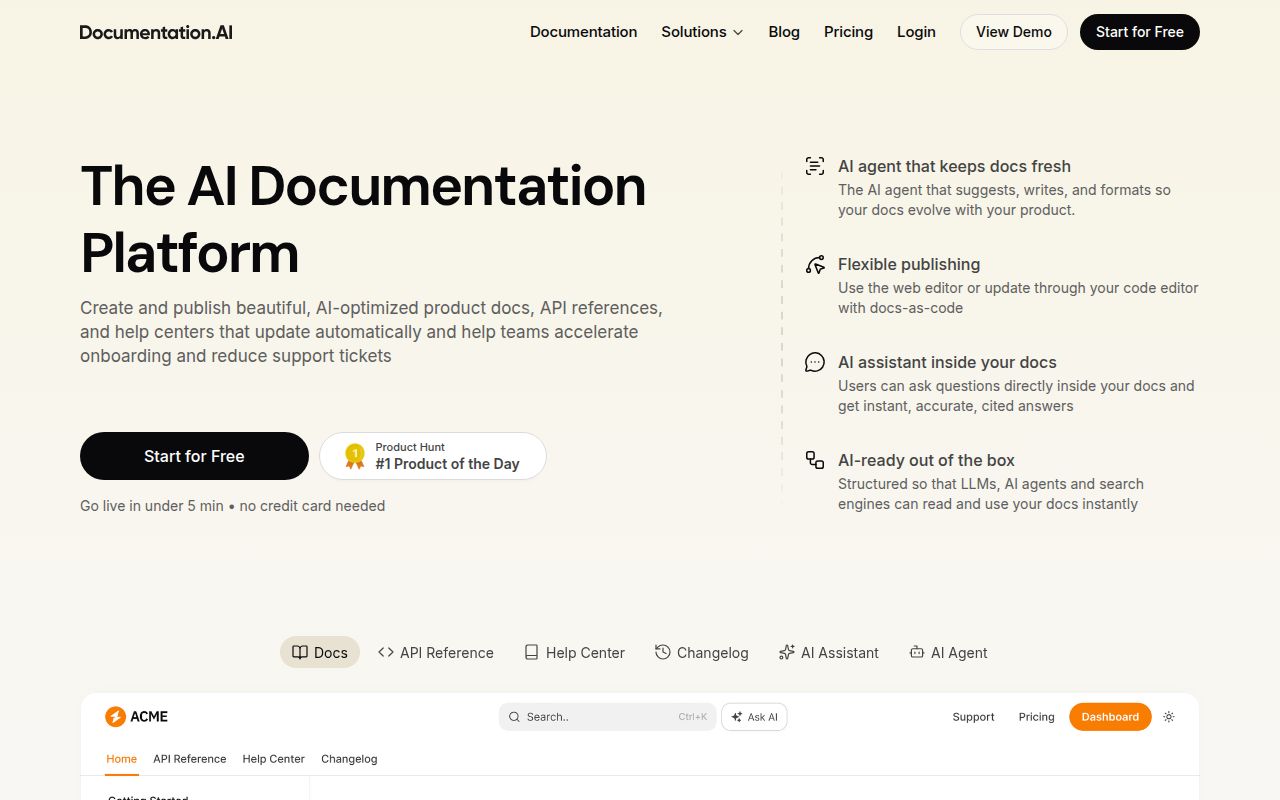Select the AI Assistant showcase tab
Viewport: 1280px width, 800px height.
(829, 652)
